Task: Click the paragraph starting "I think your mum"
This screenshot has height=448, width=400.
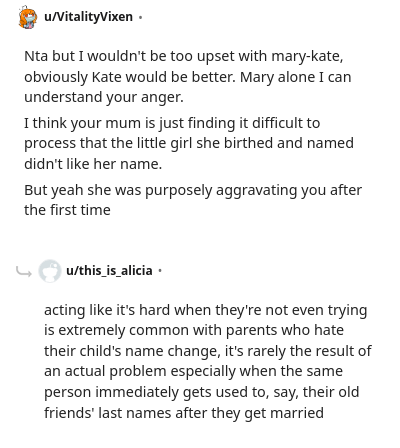Action: click(x=189, y=143)
